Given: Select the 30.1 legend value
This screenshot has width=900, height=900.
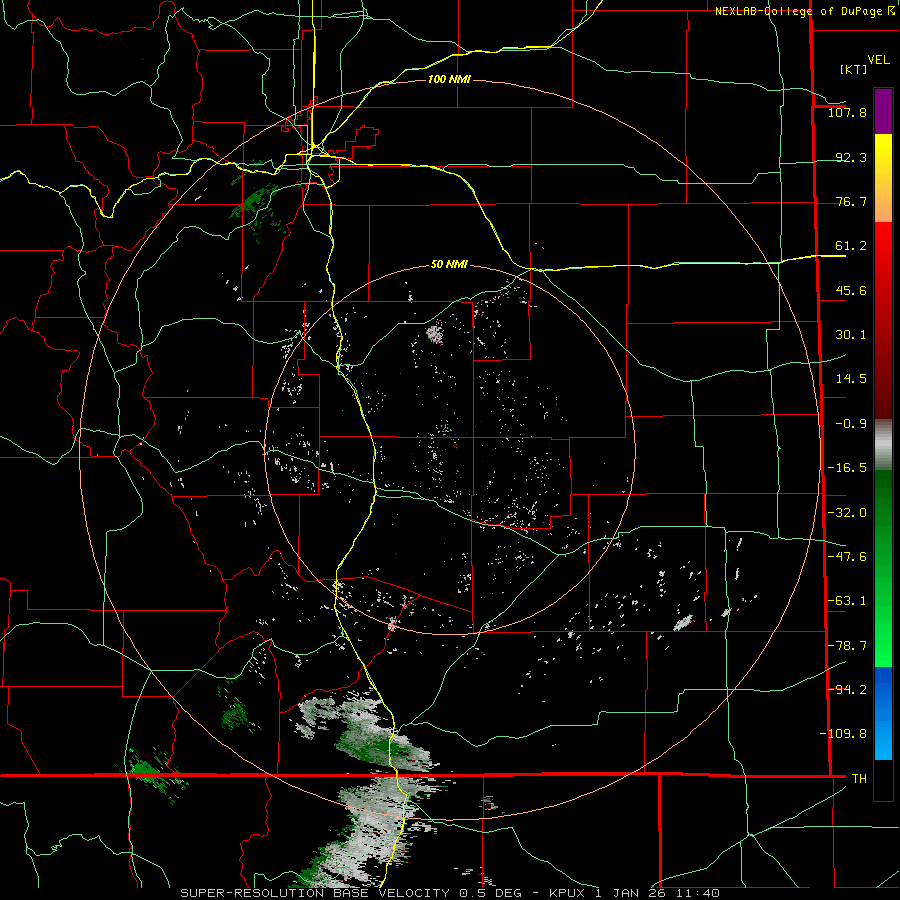Looking at the screenshot, I should (851, 335).
